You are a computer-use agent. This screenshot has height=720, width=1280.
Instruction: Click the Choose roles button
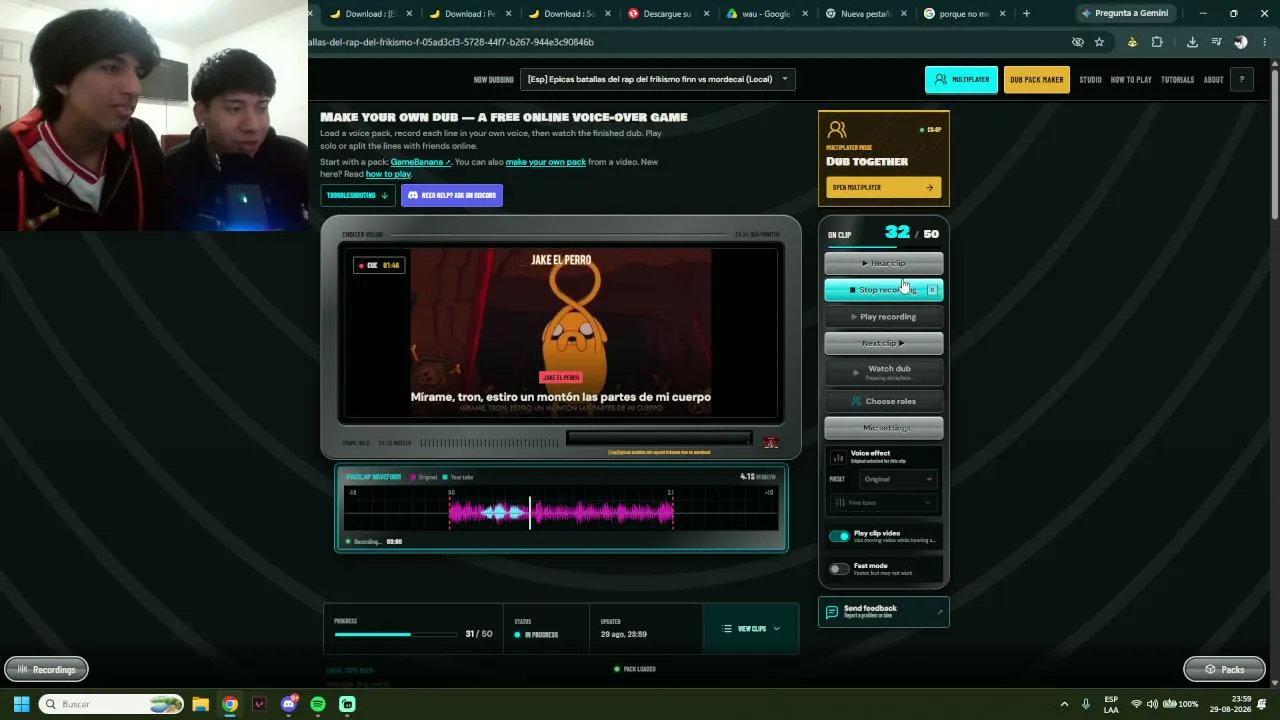[x=883, y=401]
